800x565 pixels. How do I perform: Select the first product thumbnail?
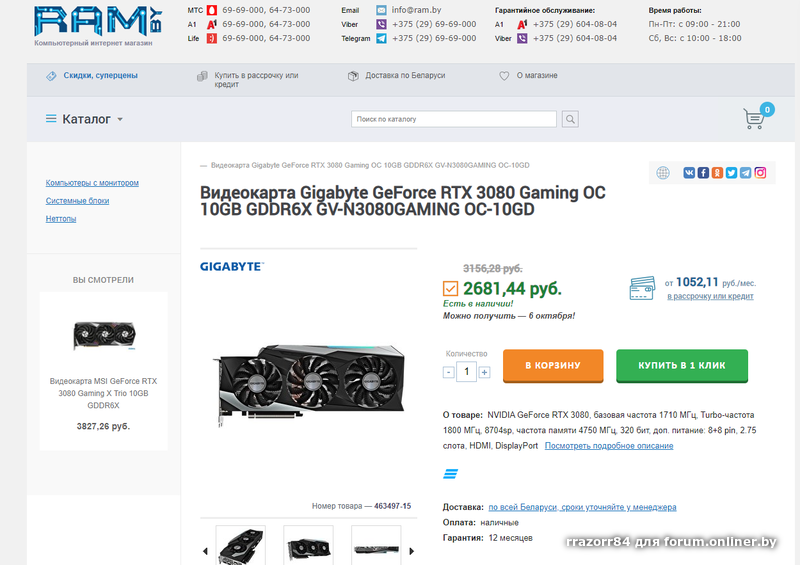(241, 545)
